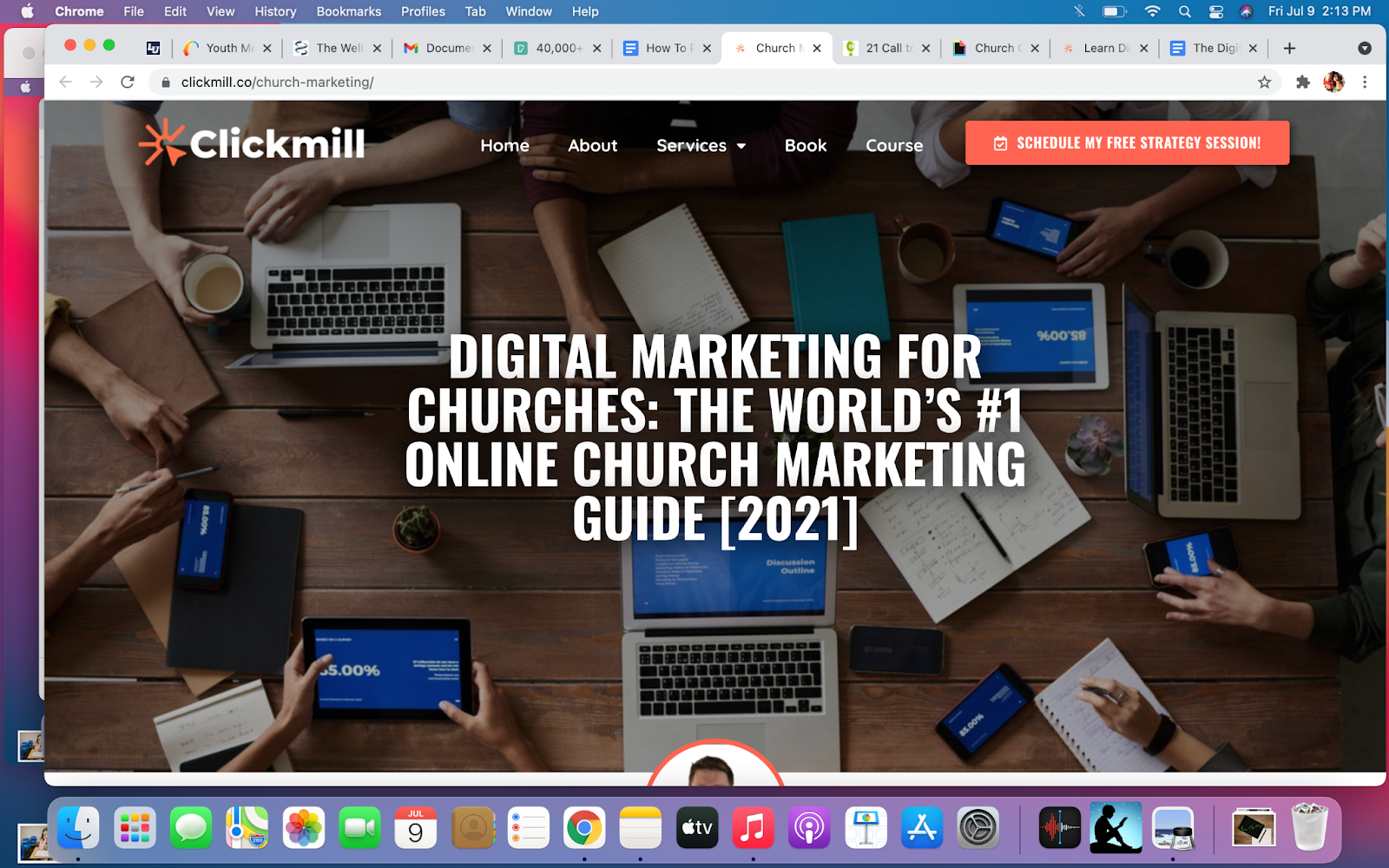Reload the Clickmill page
Image resolution: width=1389 pixels, height=868 pixels.
(x=128, y=82)
